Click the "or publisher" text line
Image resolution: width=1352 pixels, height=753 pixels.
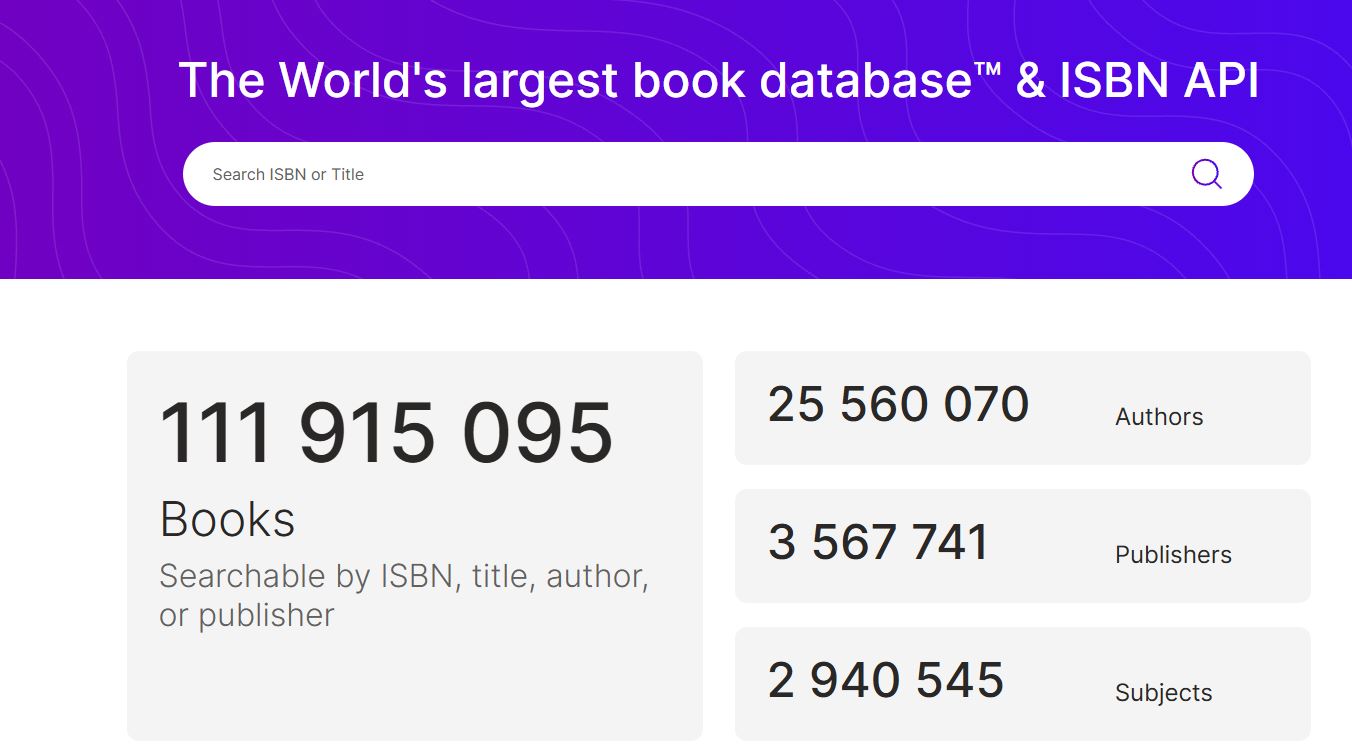(x=247, y=616)
